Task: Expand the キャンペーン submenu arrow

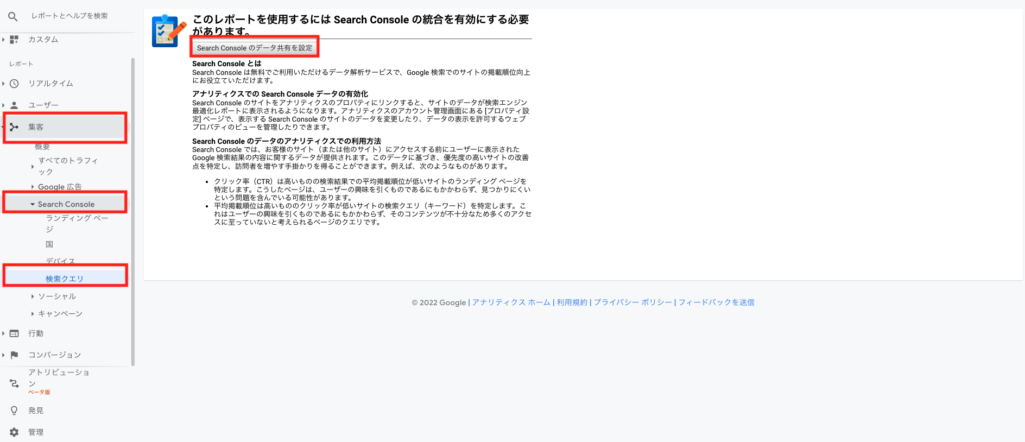Action: (x=33, y=314)
